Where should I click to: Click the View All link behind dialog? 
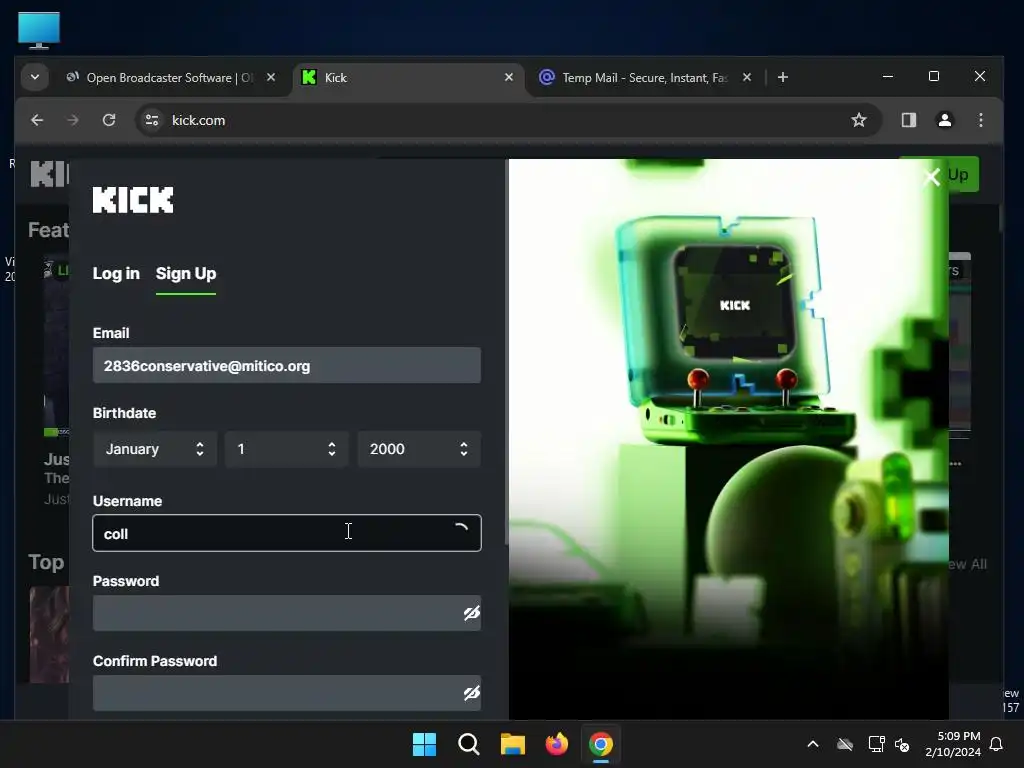point(967,564)
